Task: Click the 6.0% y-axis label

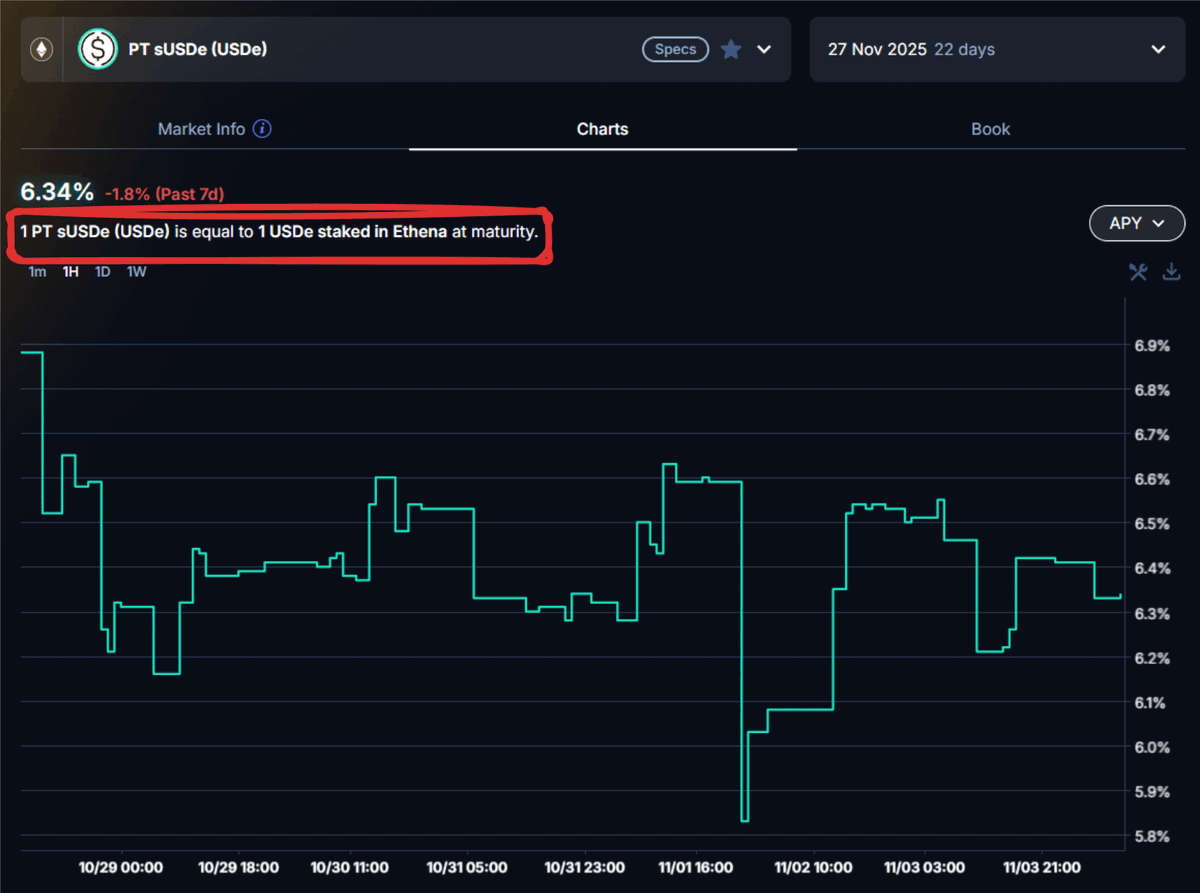Action: click(1150, 747)
